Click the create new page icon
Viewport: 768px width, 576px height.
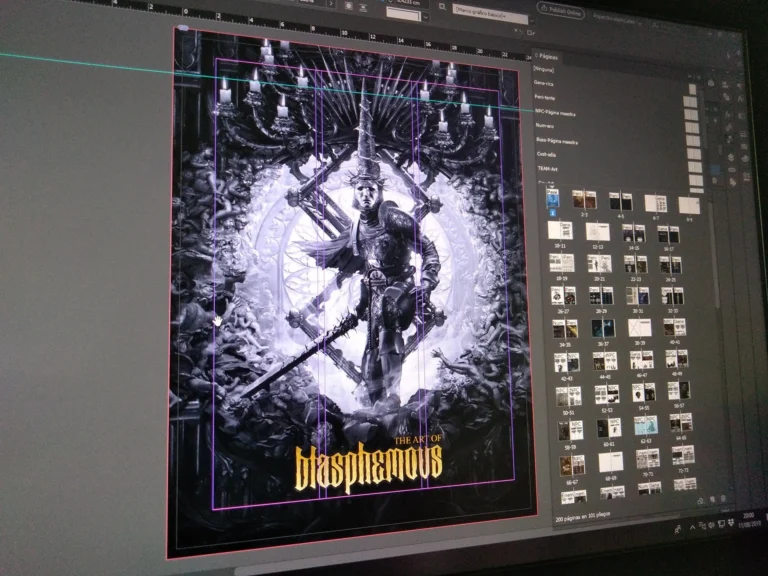(x=712, y=500)
